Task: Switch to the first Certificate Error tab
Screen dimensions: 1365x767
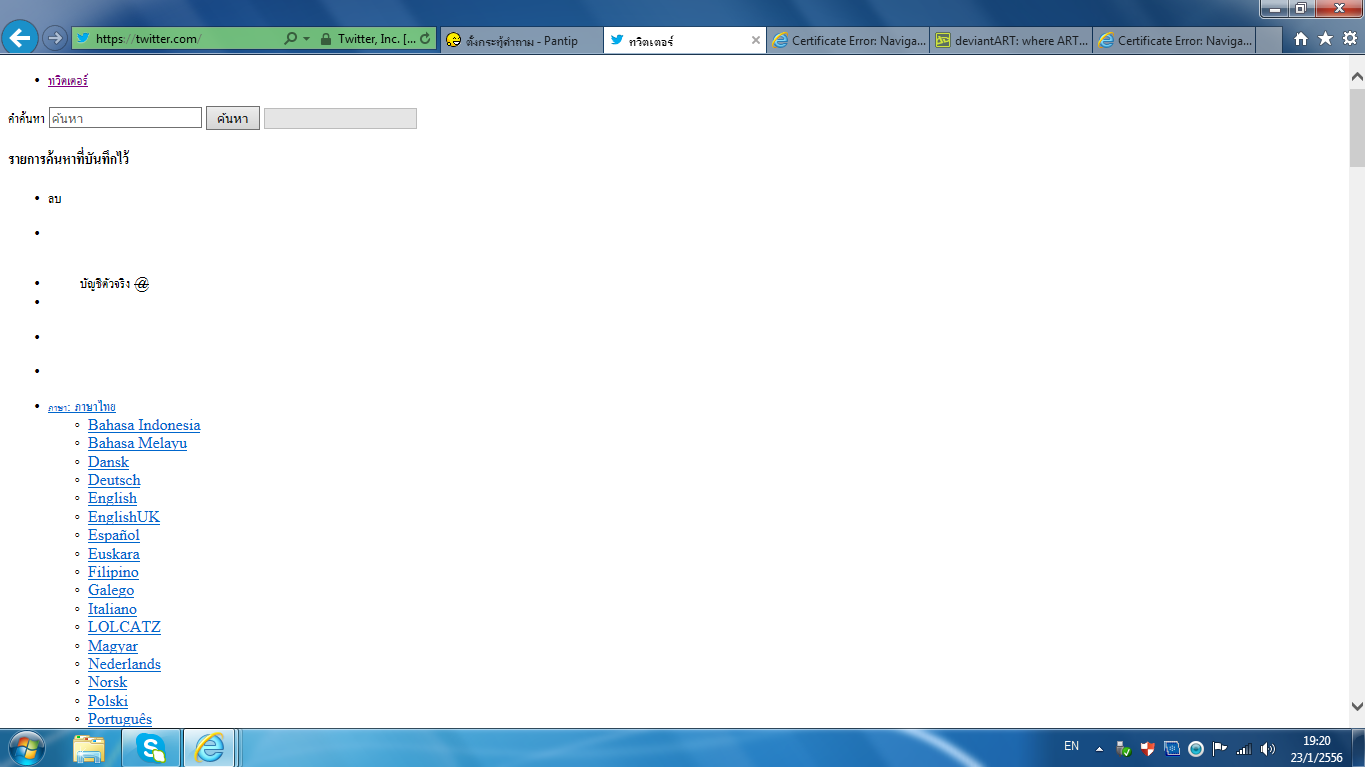Action: click(848, 40)
